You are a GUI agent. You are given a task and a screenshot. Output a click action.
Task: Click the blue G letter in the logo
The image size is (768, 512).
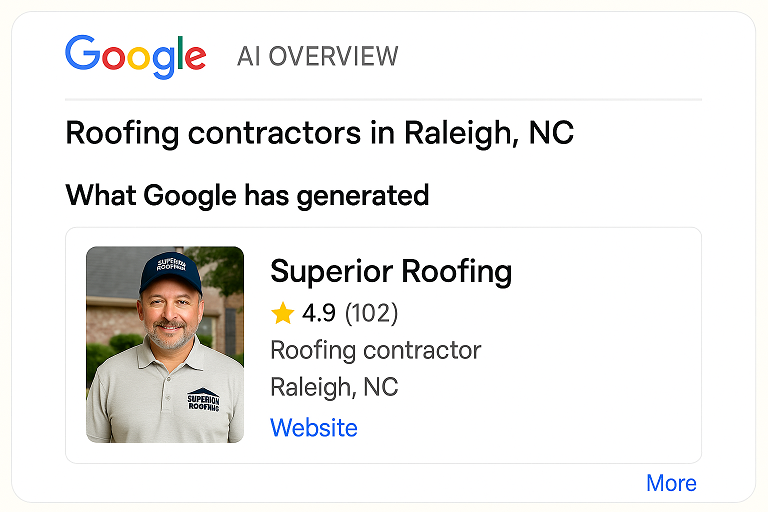click(82, 54)
